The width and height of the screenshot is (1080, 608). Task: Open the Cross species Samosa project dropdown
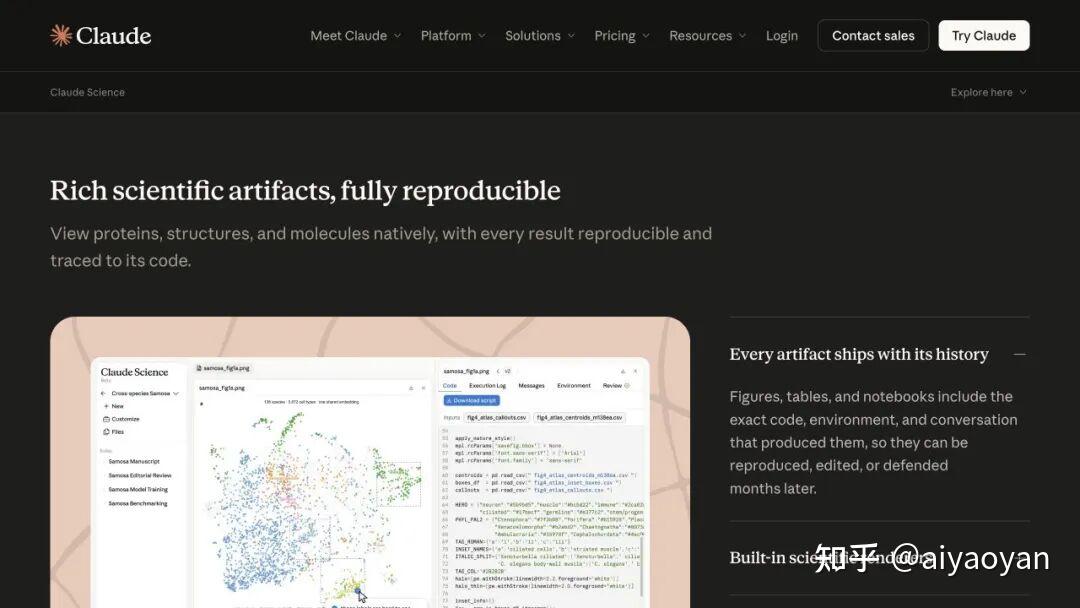(x=145, y=393)
